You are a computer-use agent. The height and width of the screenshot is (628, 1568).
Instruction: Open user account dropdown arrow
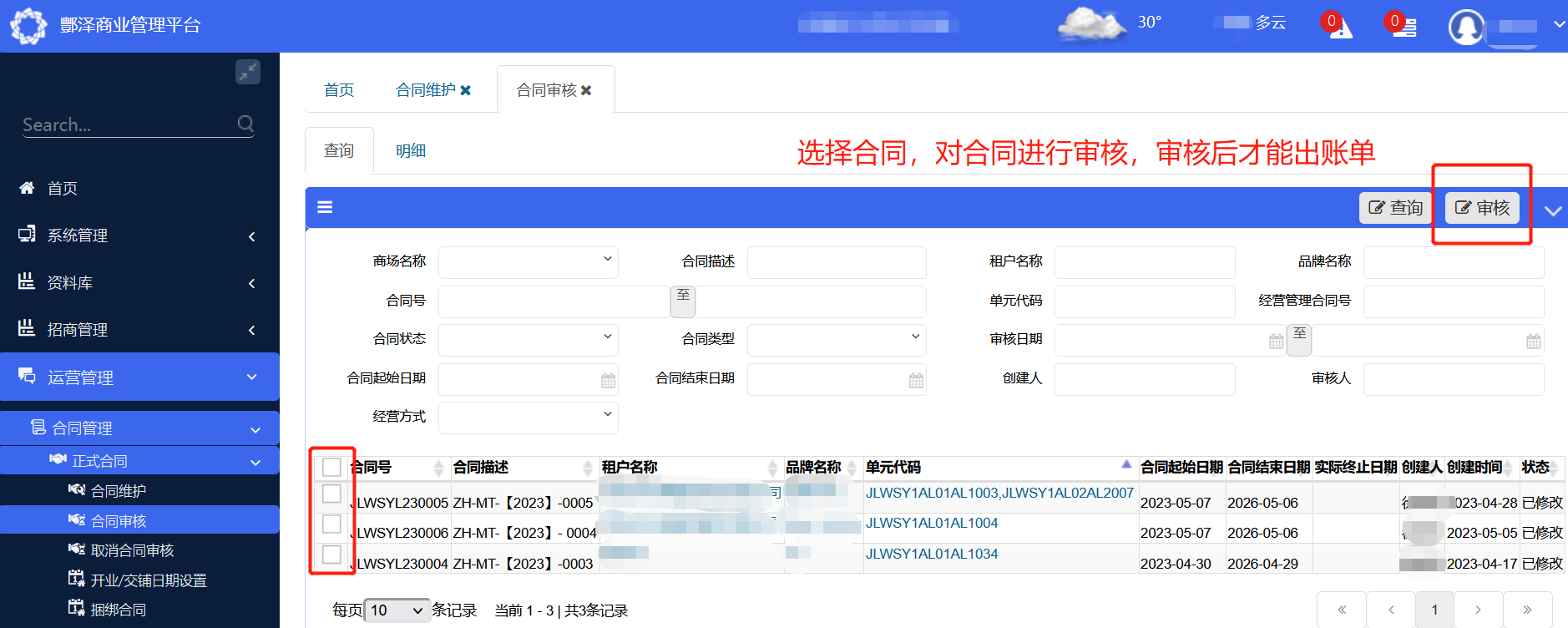point(1558,25)
